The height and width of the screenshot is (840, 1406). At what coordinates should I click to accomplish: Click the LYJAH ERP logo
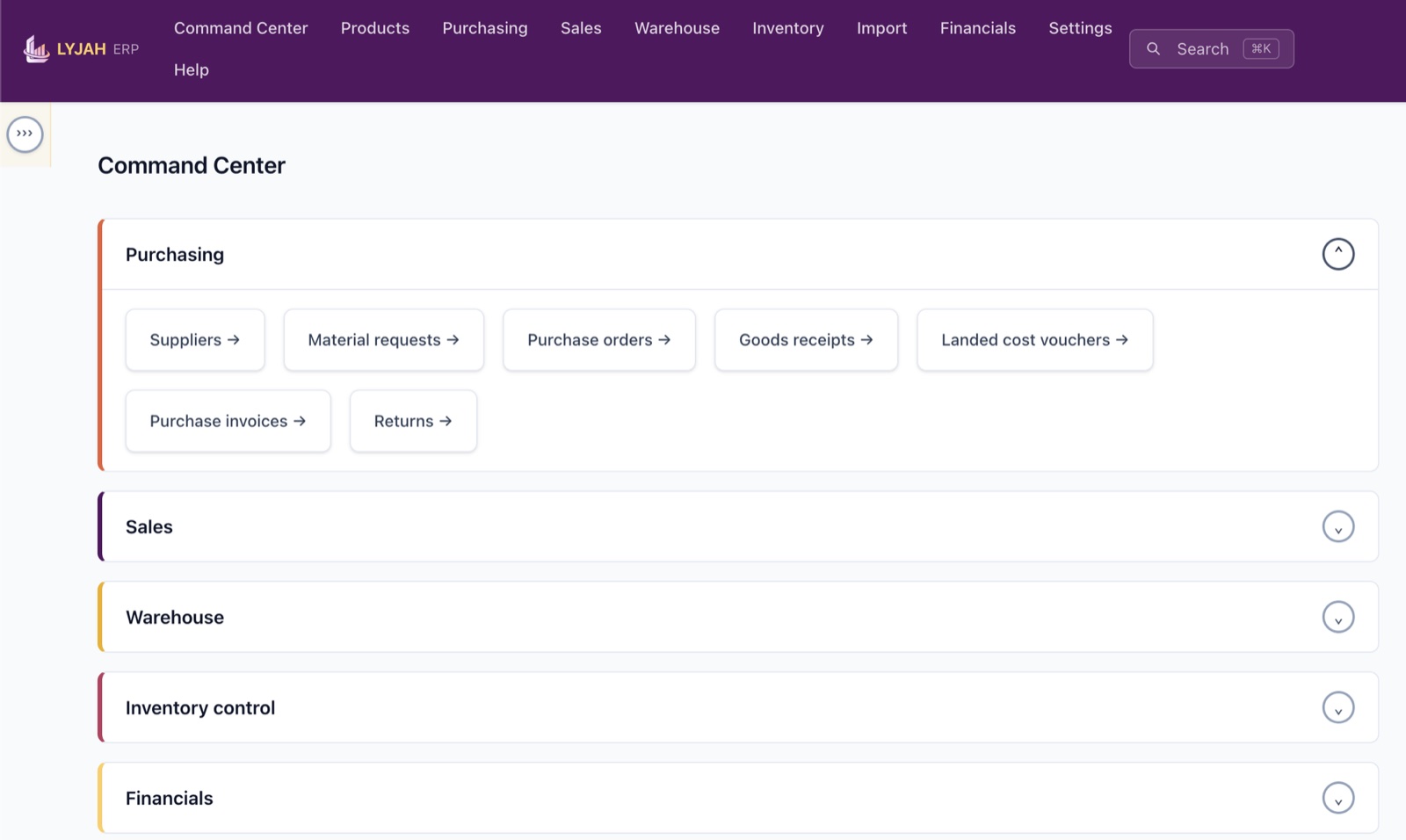click(x=81, y=49)
